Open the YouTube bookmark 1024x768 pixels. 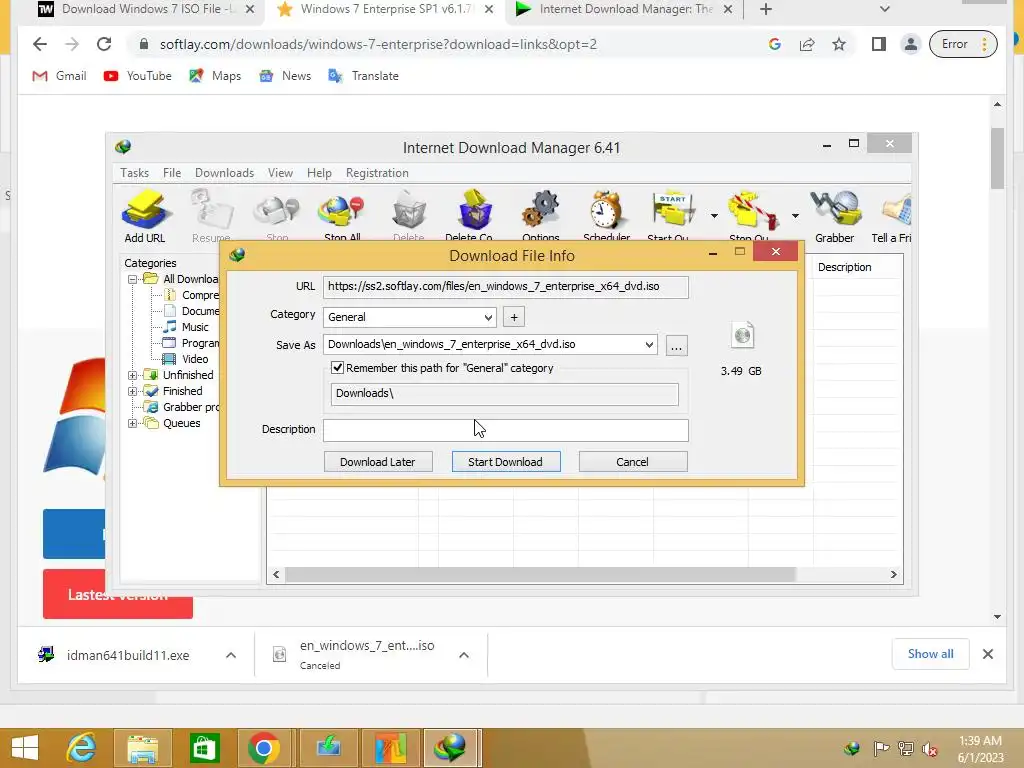[138, 76]
